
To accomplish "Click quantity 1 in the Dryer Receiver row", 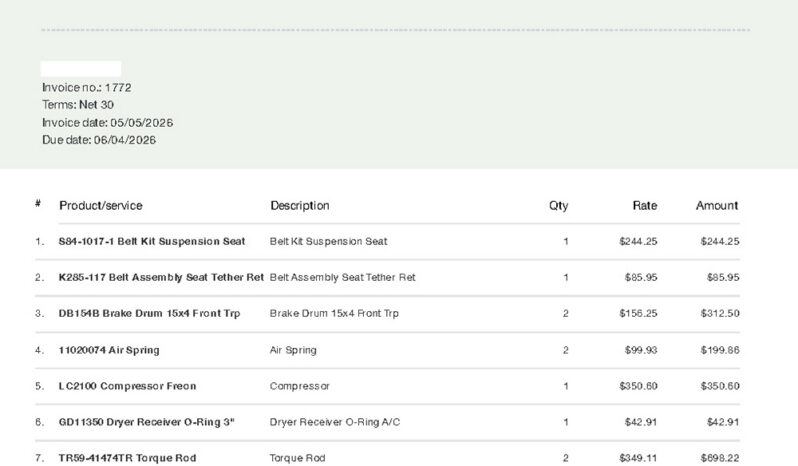I will (566, 422).
